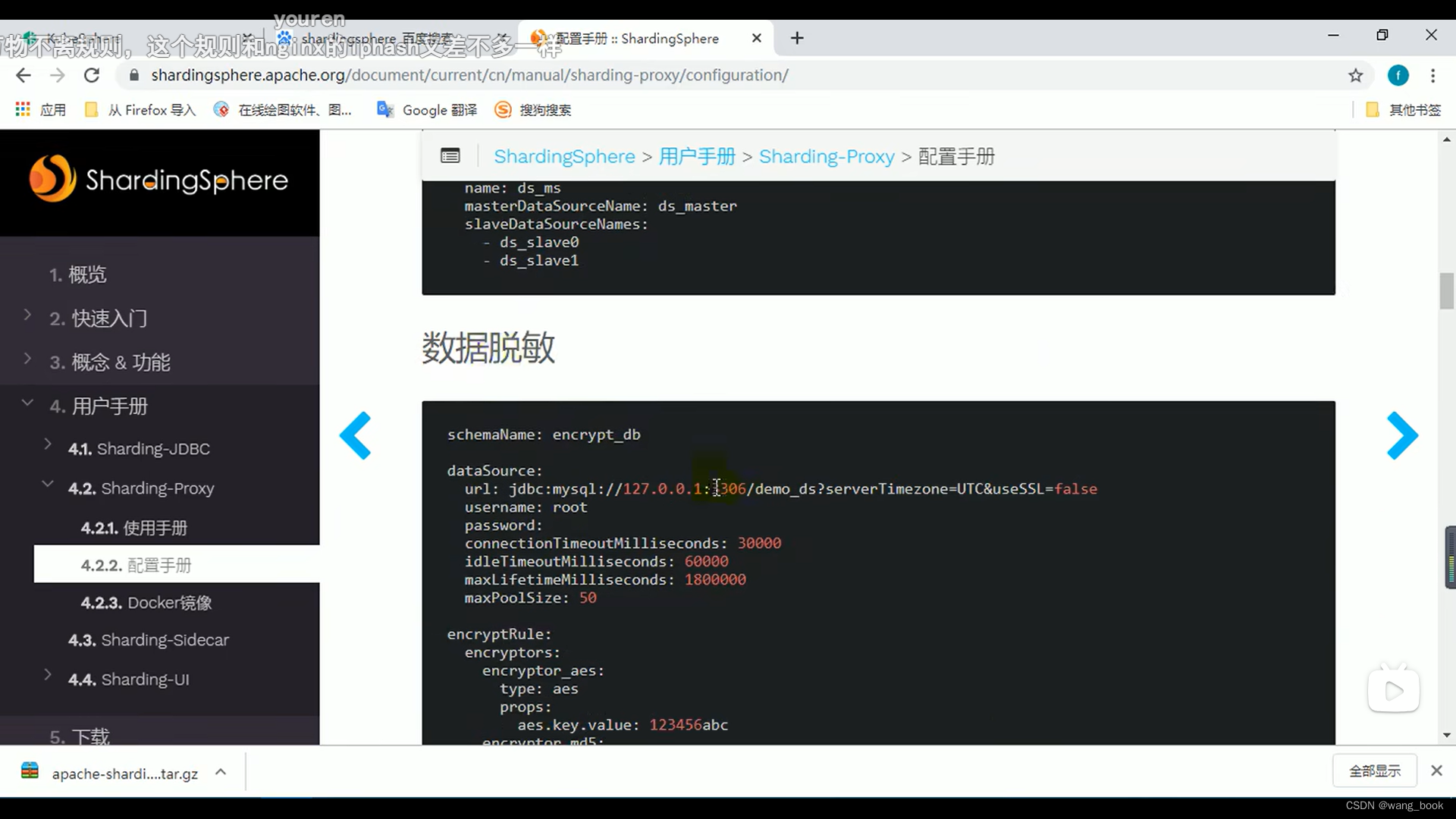1456x819 pixels.
Task: Click the site lock icon
Action: point(134,75)
